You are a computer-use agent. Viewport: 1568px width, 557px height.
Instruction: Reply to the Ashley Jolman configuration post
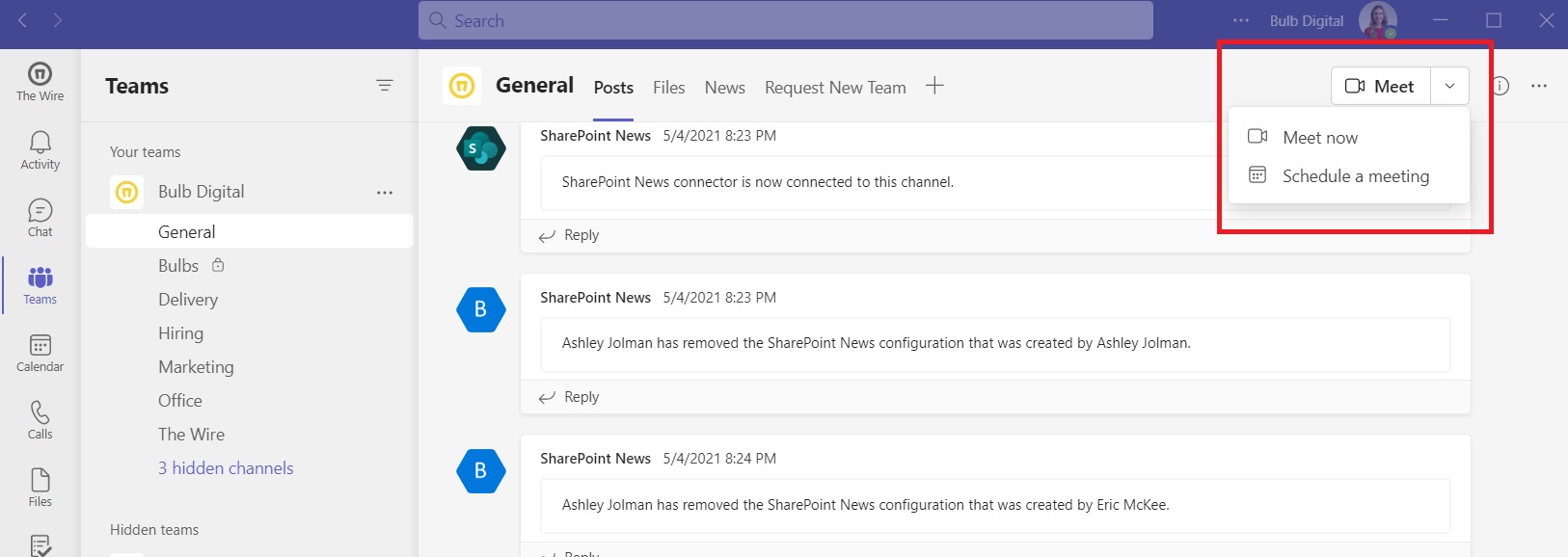point(569,397)
